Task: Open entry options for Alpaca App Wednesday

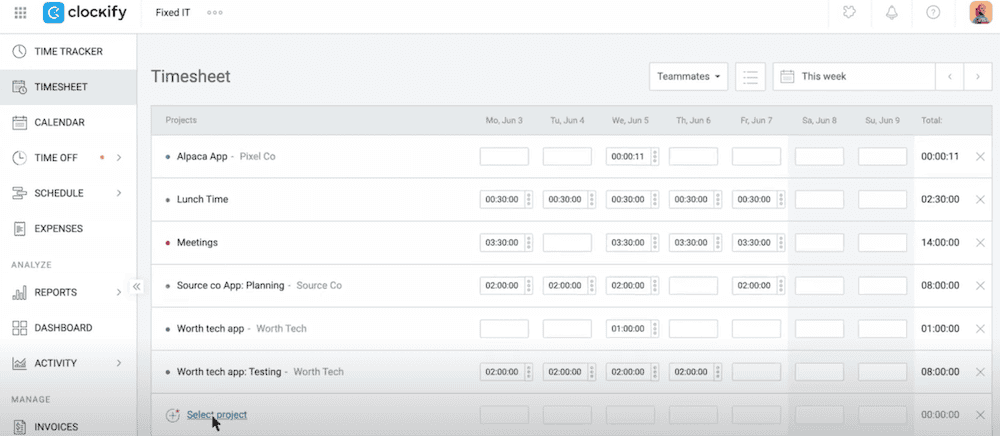Action: 654,157
